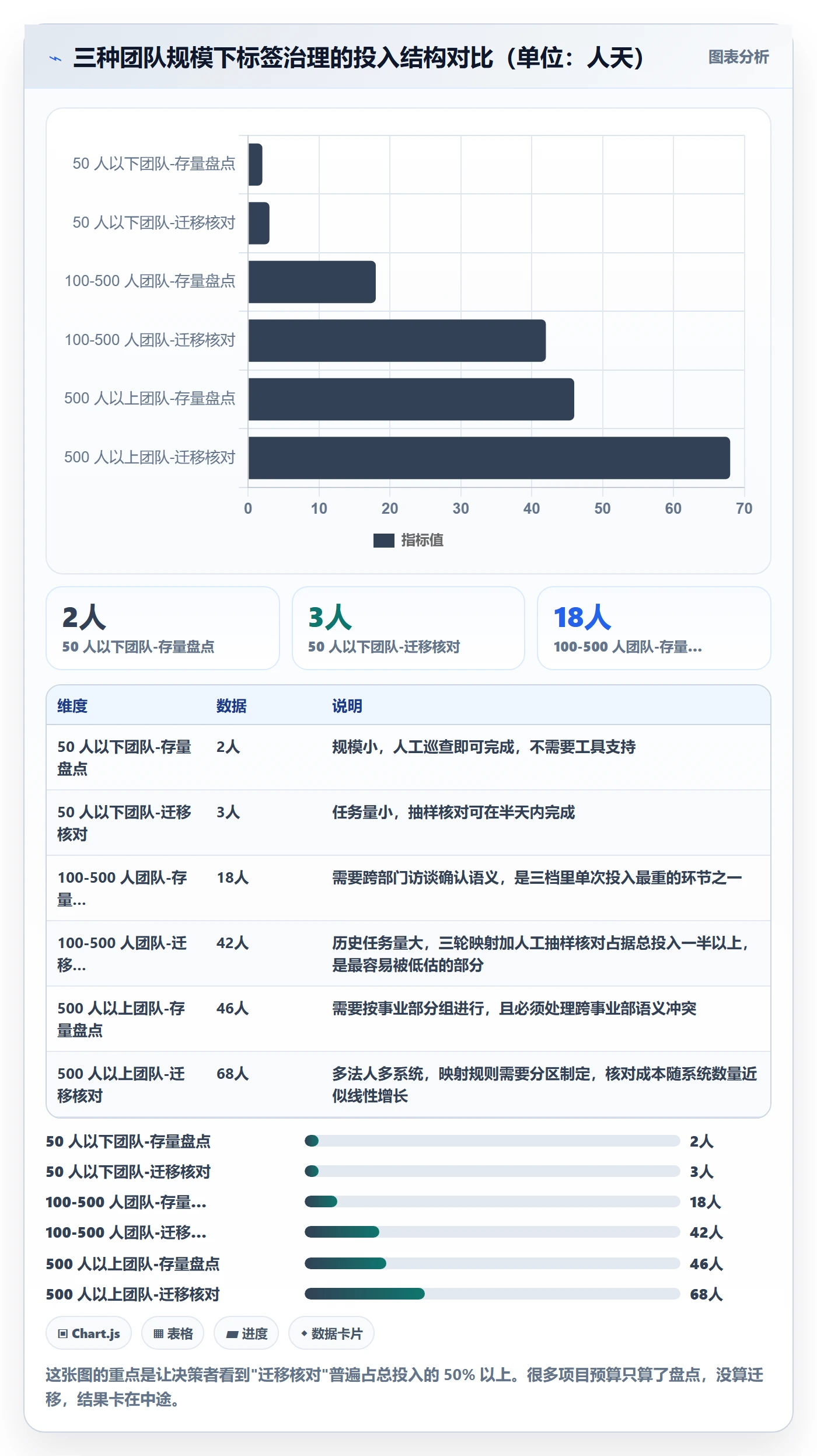The image size is (817, 1456).
Task: Click the 68人 progress bar
Action: click(x=493, y=1294)
